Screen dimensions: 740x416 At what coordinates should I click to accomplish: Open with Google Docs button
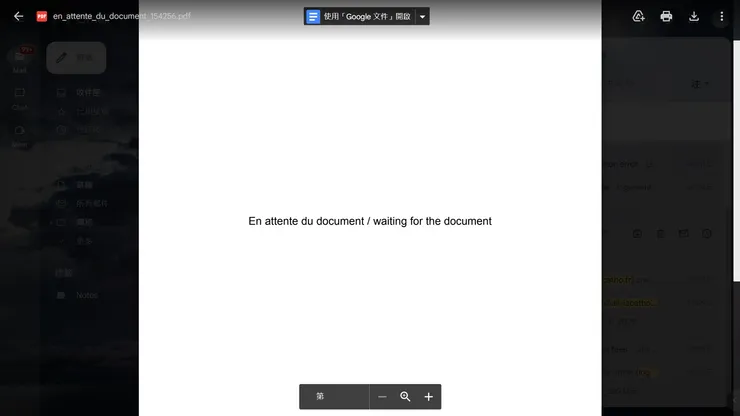[x=360, y=17]
